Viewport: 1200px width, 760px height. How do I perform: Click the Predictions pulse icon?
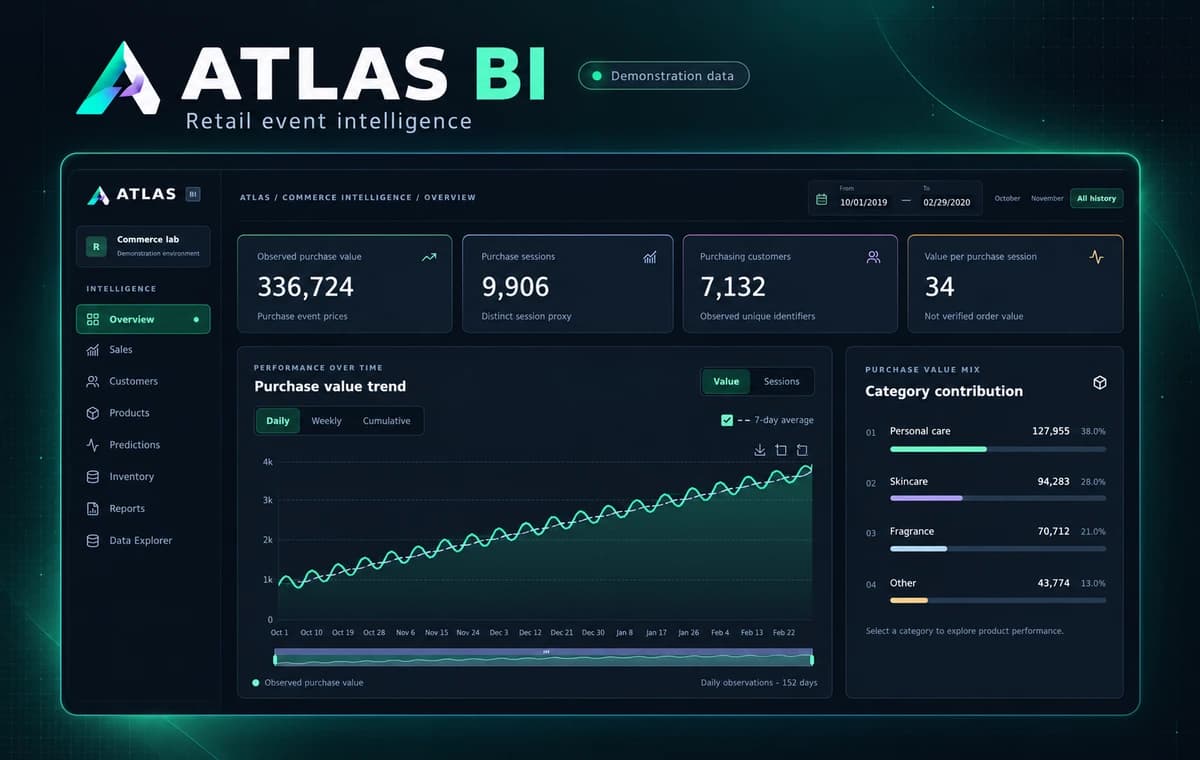coord(93,445)
